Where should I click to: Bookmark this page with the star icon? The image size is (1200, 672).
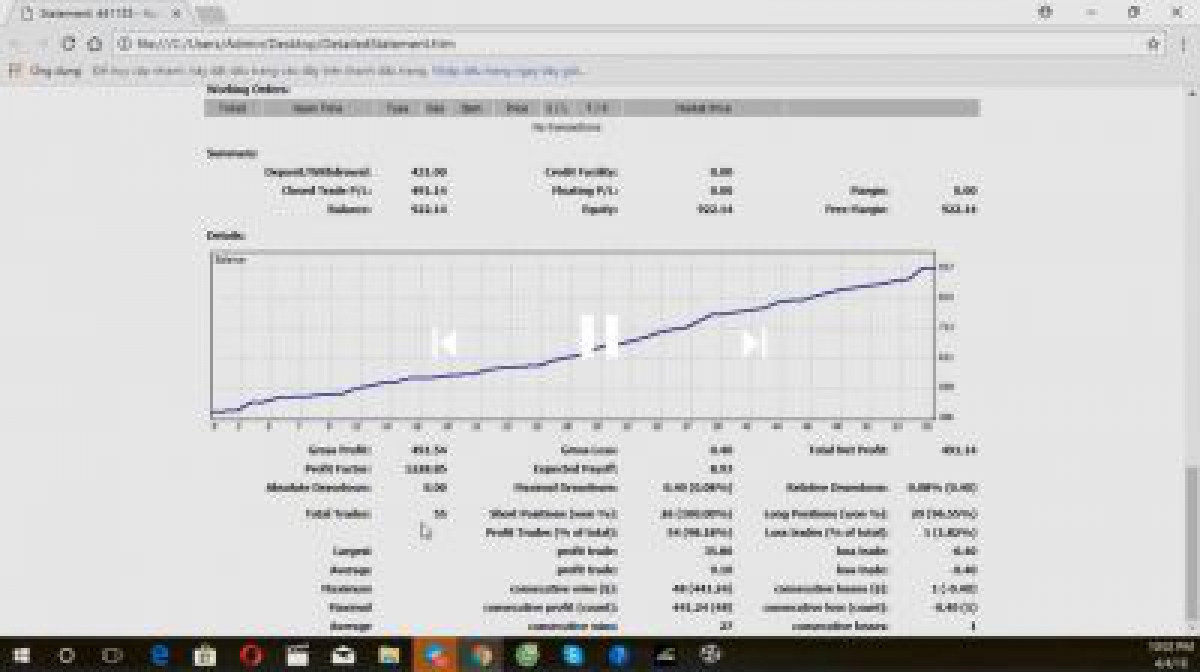tap(1153, 44)
